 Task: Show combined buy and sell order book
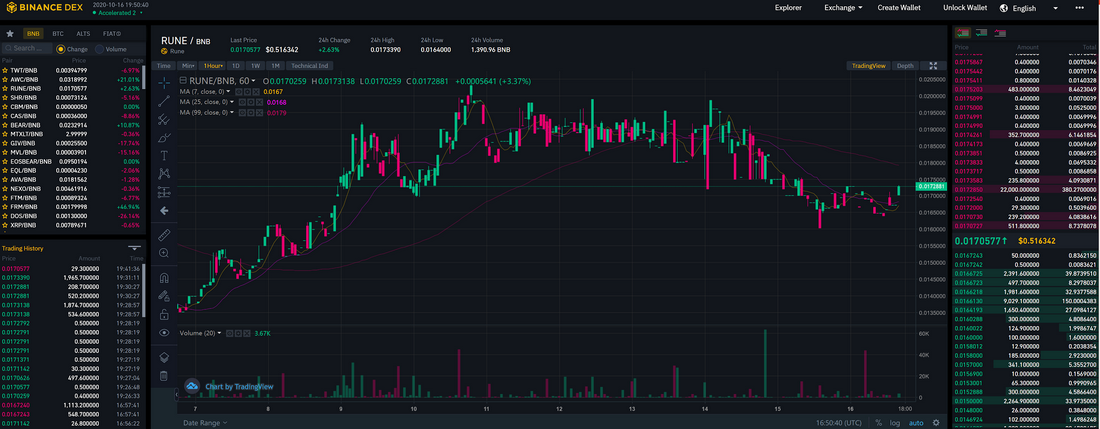click(x=963, y=32)
